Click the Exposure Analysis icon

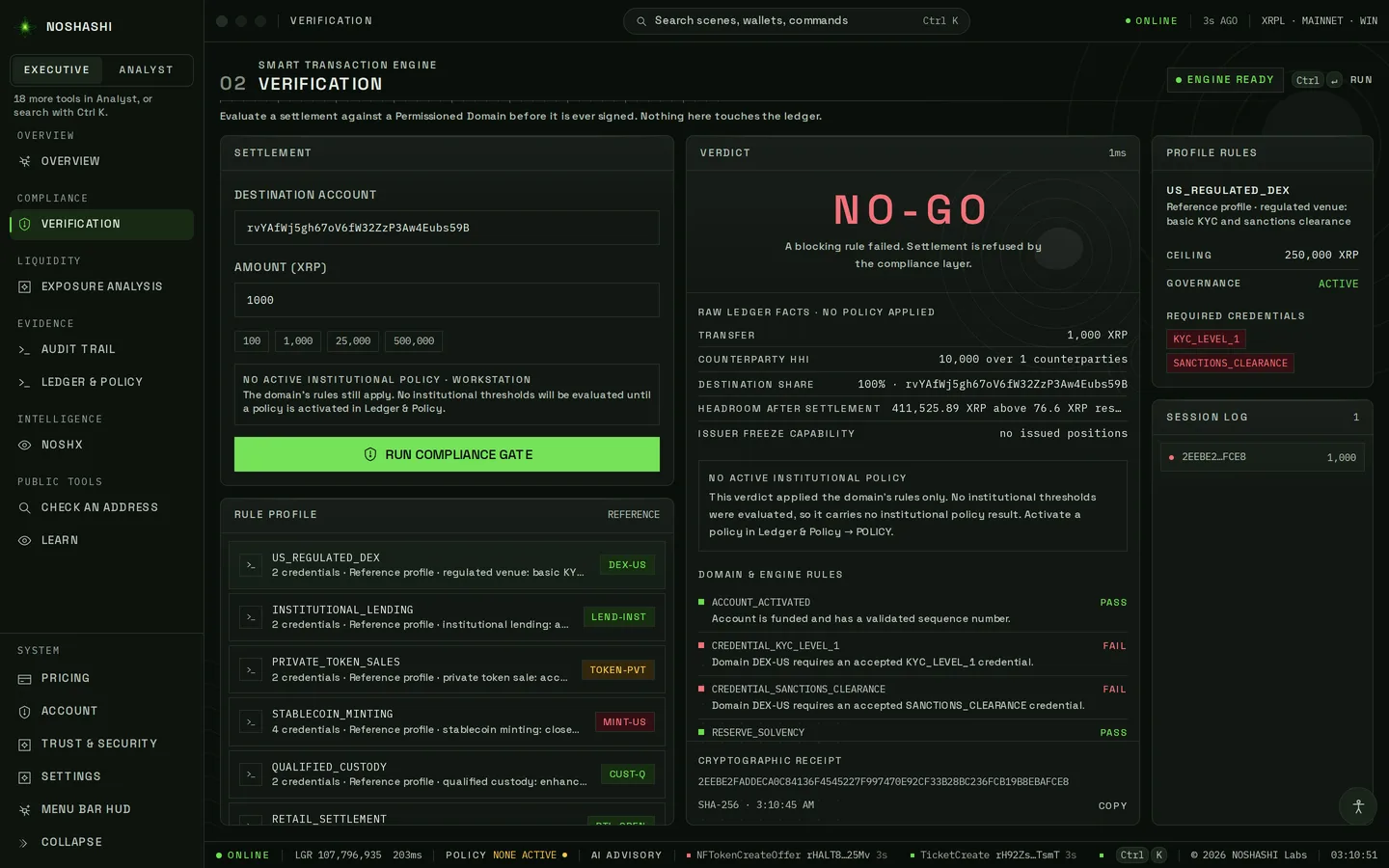coord(25,286)
